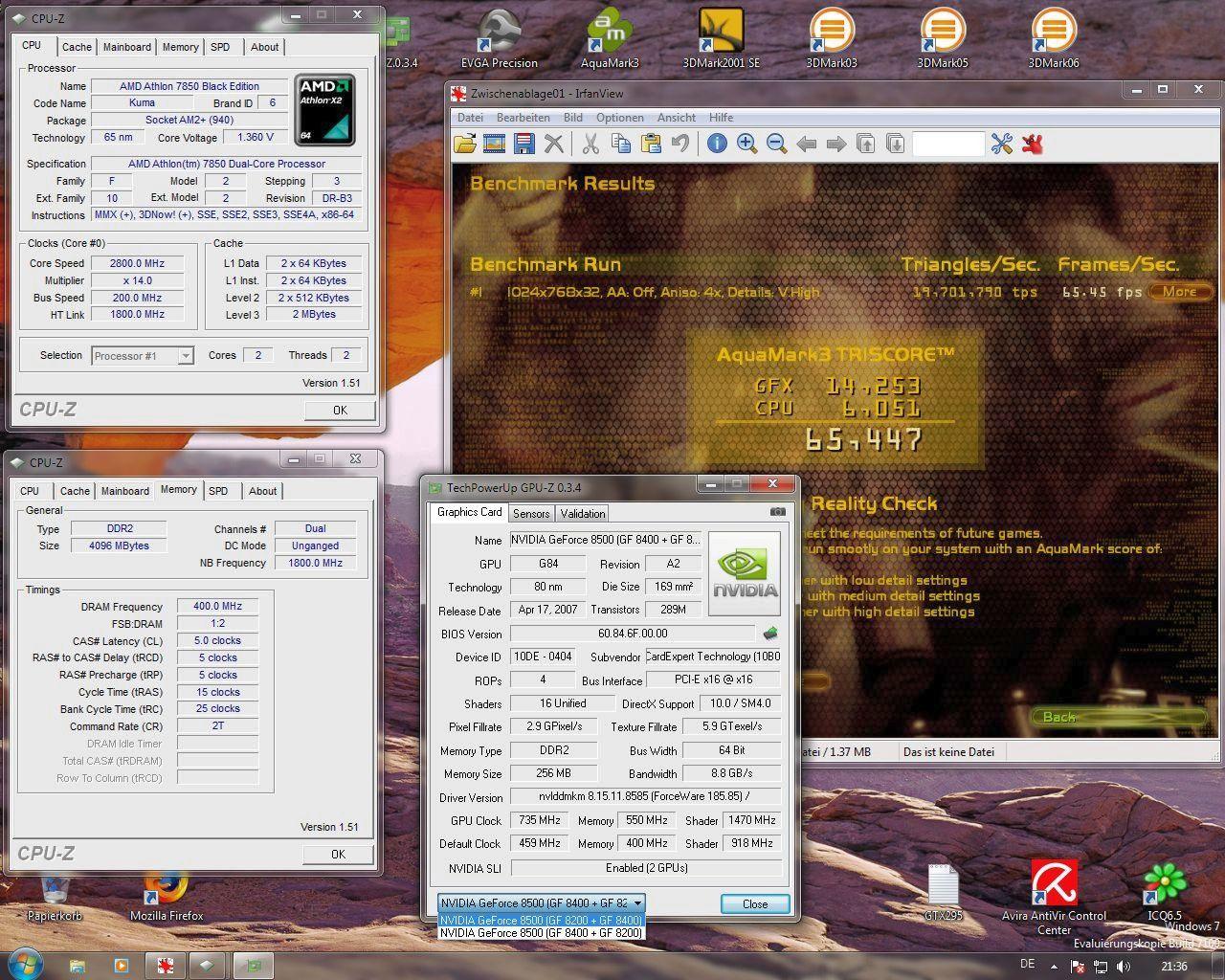This screenshot has width=1225, height=980.
Task: Open the AquaMark3 desktop shortcut
Action: pos(610,38)
